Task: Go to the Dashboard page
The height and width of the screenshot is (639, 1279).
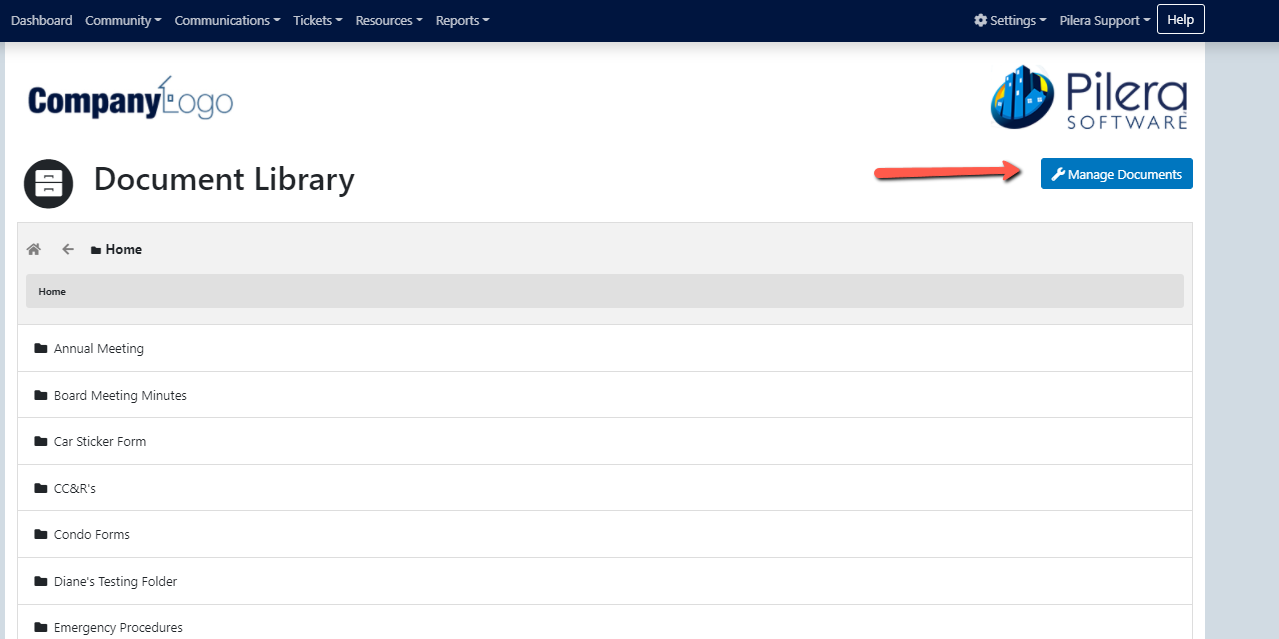Action: point(42,20)
